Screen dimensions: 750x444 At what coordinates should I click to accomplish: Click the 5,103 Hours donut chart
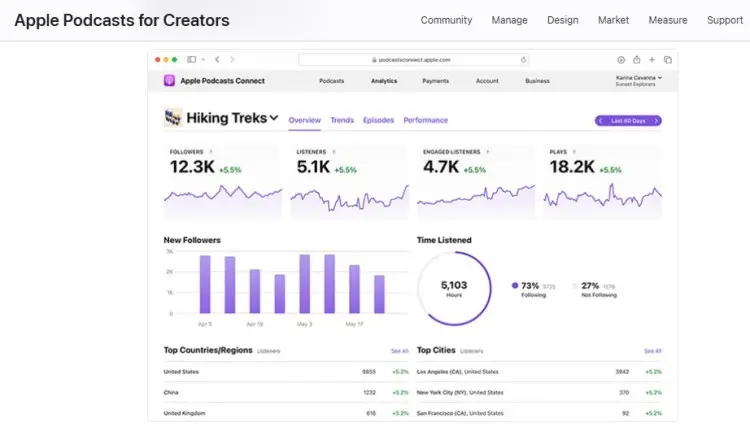454,289
